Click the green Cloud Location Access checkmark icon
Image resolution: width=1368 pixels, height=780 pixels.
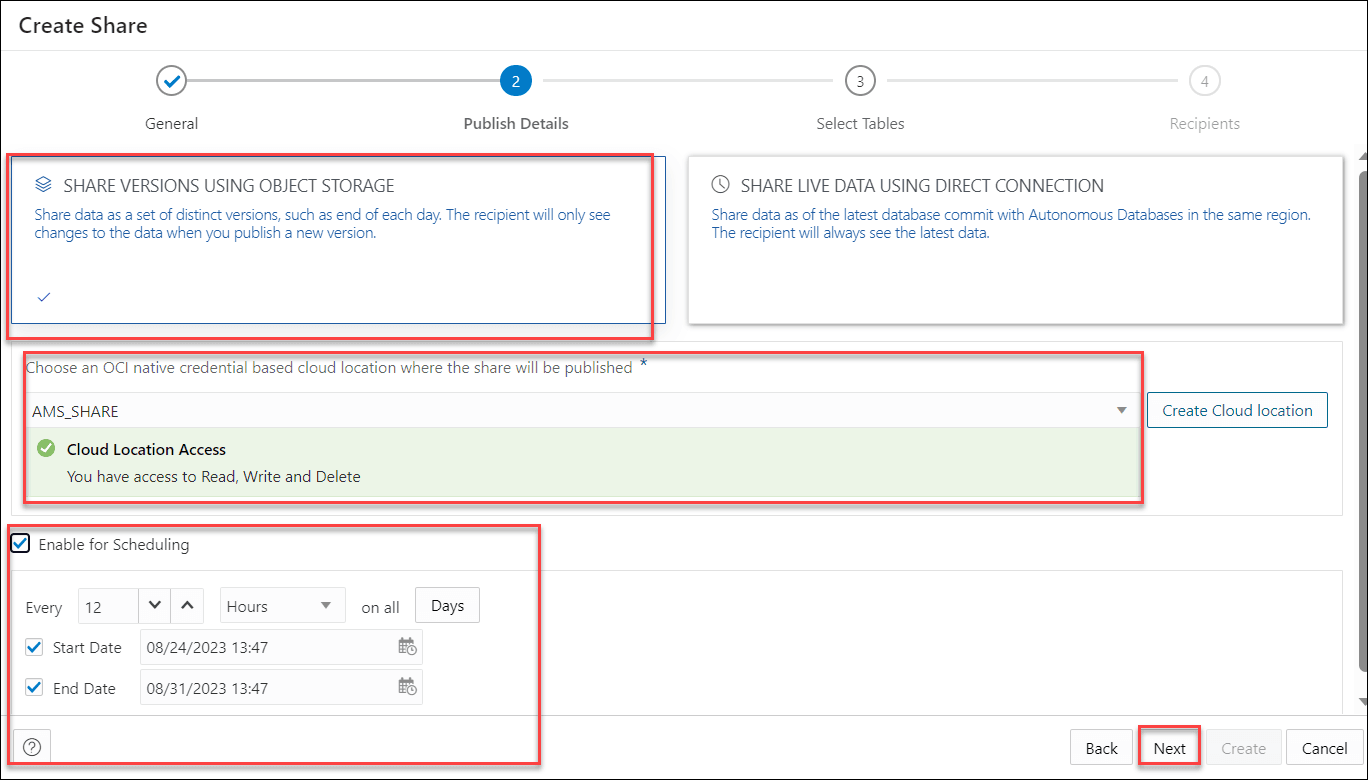(x=45, y=447)
